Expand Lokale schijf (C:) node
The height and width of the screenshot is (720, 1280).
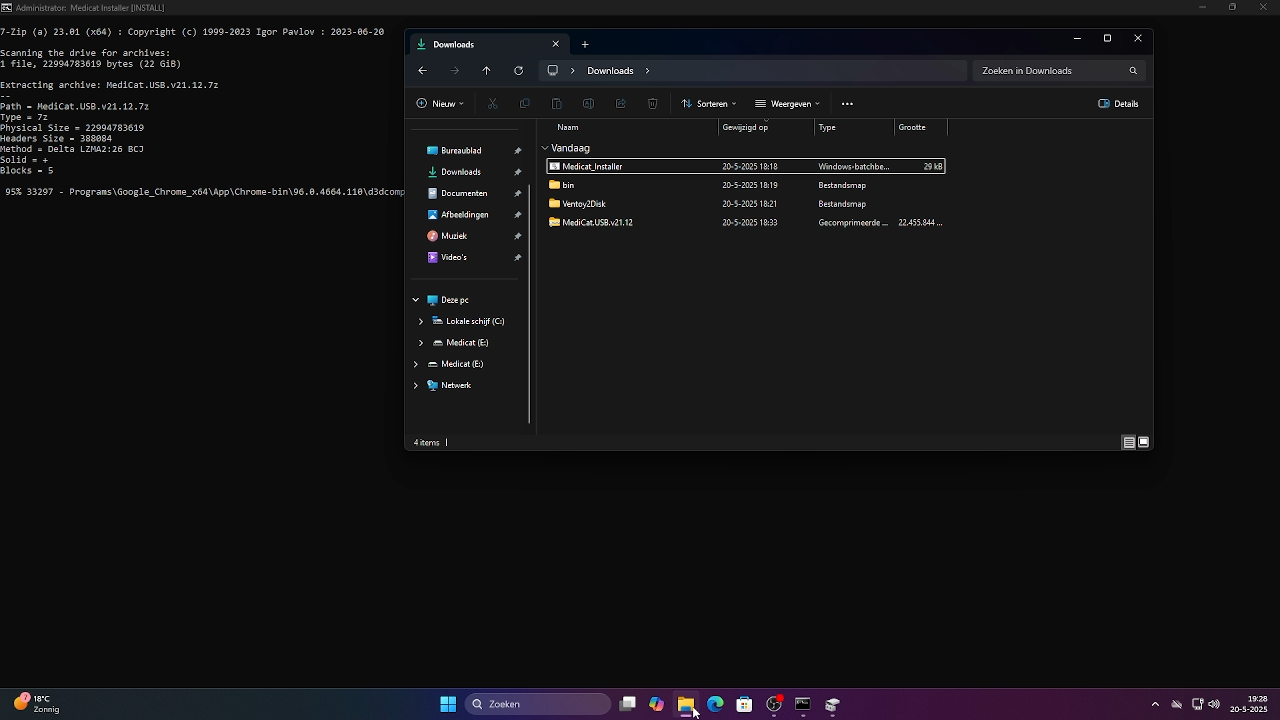(421, 321)
